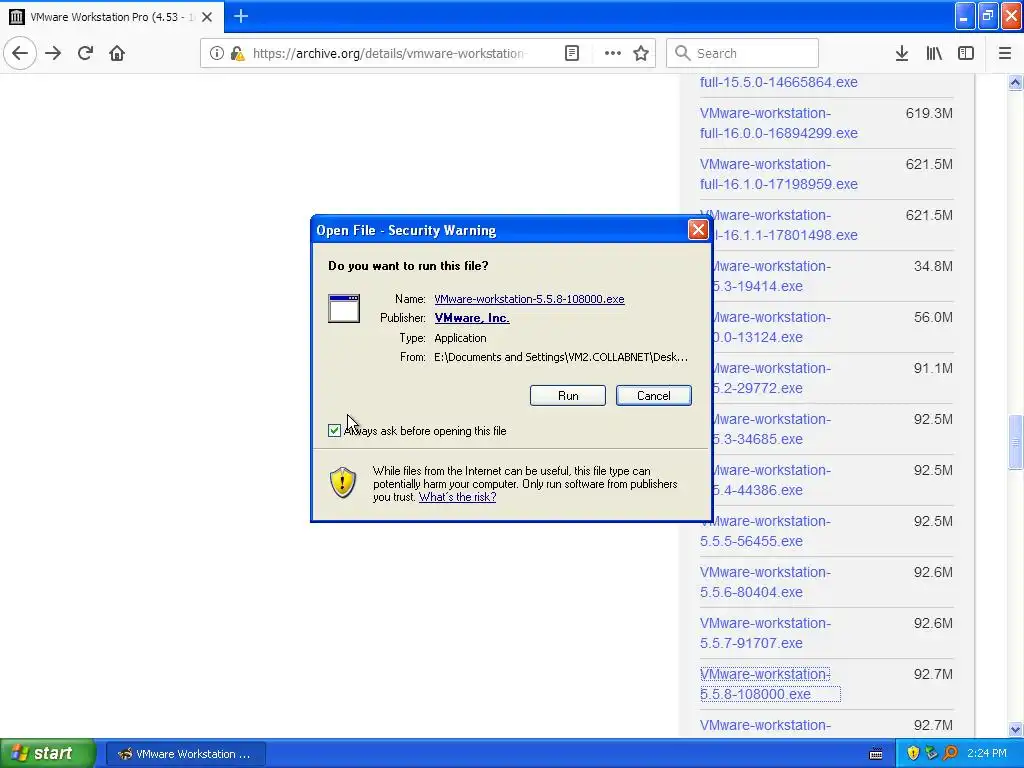Open the full-15.5.0-14665864.exe link

[778, 82]
